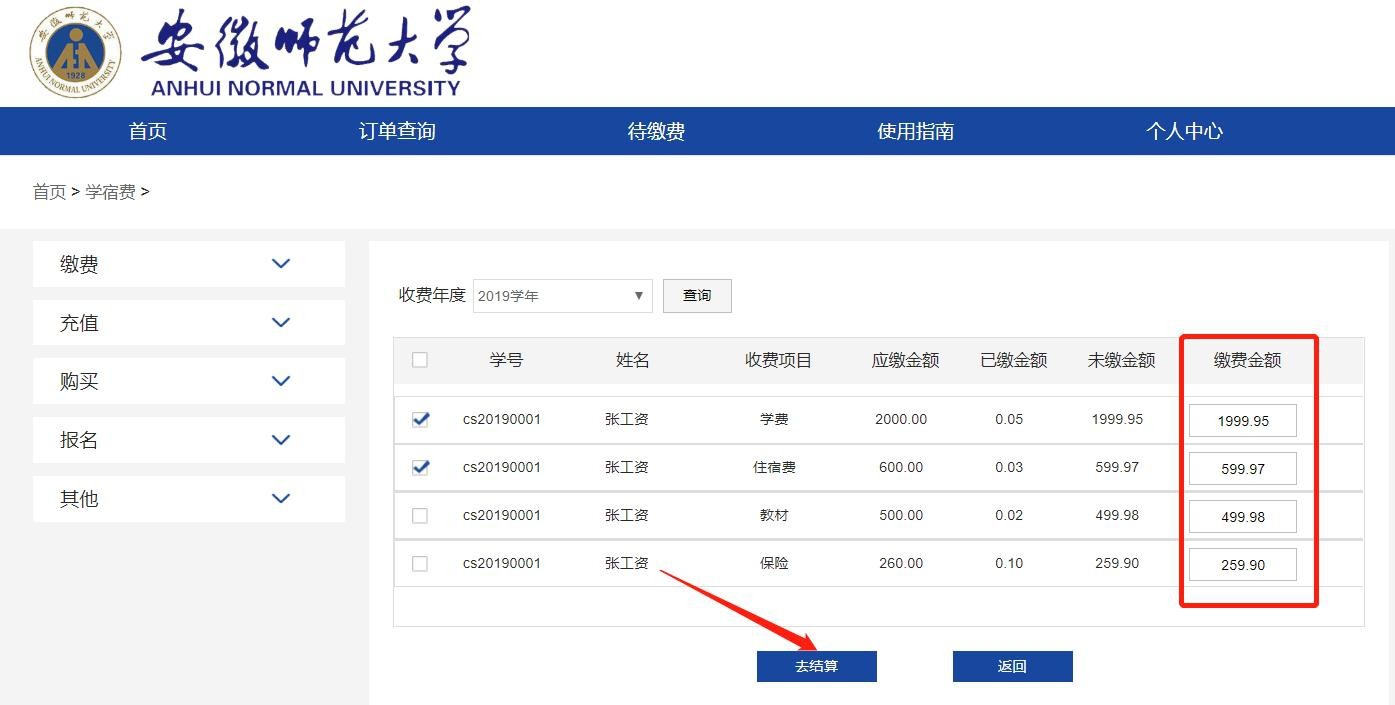Open the 收费年度 year dropdown
Image resolution: width=1395 pixels, height=705 pixels.
(x=562, y=296)
